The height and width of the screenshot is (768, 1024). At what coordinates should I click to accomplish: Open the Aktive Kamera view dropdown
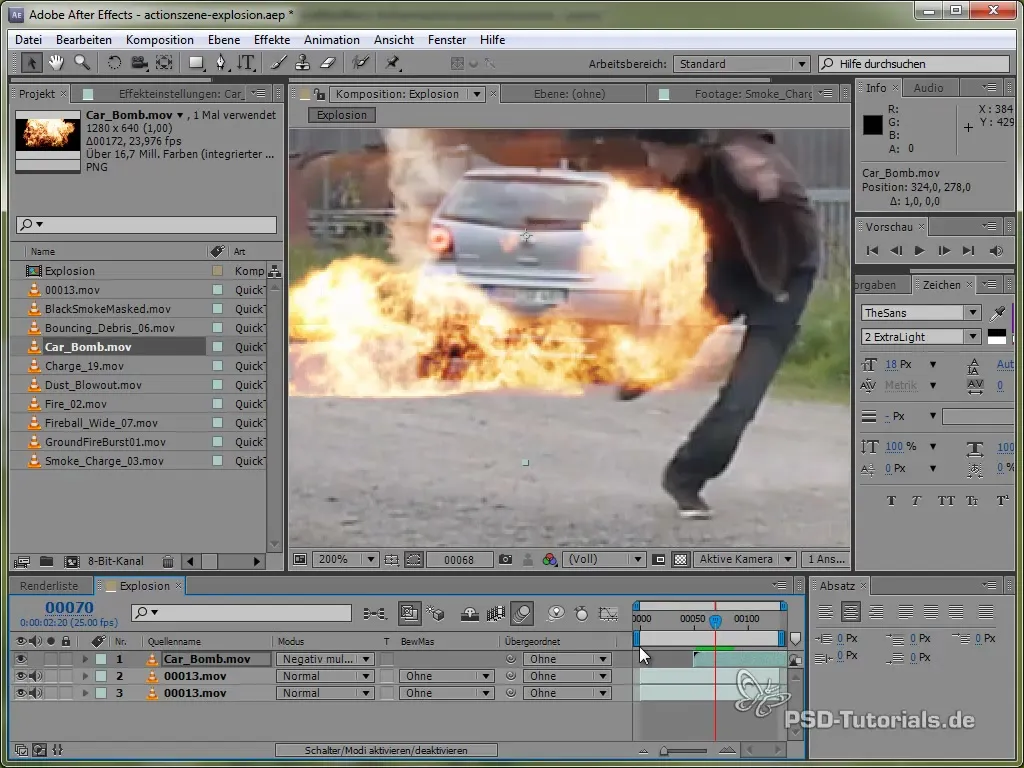click(x=744, y=560)
